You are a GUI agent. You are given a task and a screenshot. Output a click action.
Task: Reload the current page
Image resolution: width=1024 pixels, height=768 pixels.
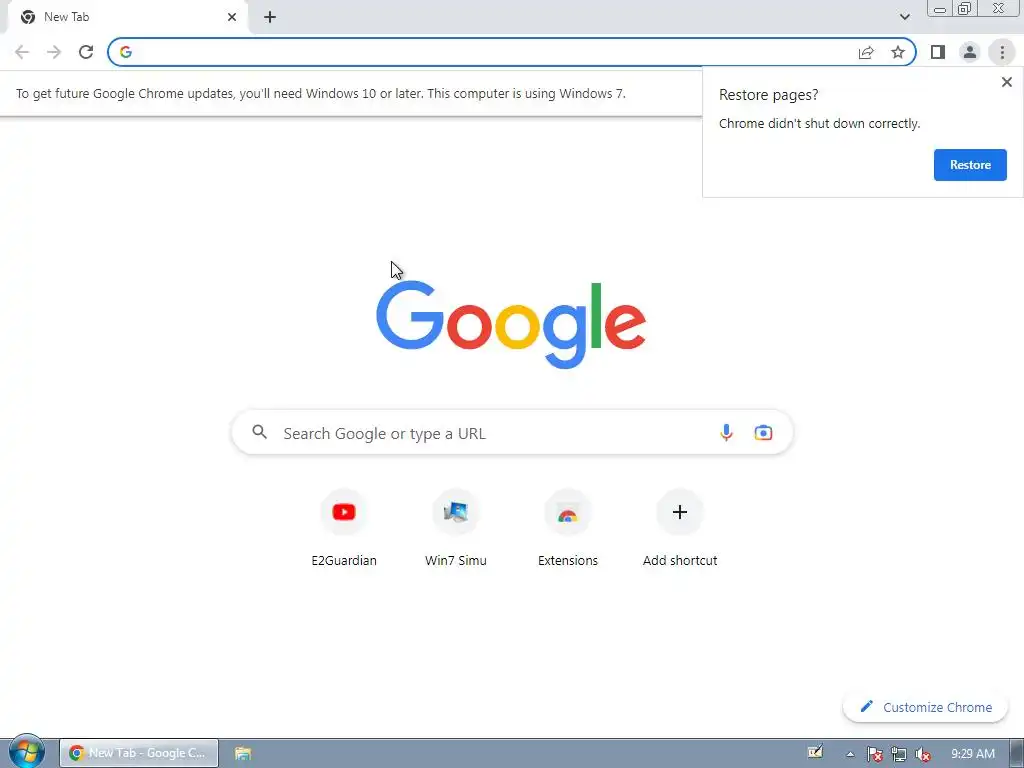click(x=86, y=52)
